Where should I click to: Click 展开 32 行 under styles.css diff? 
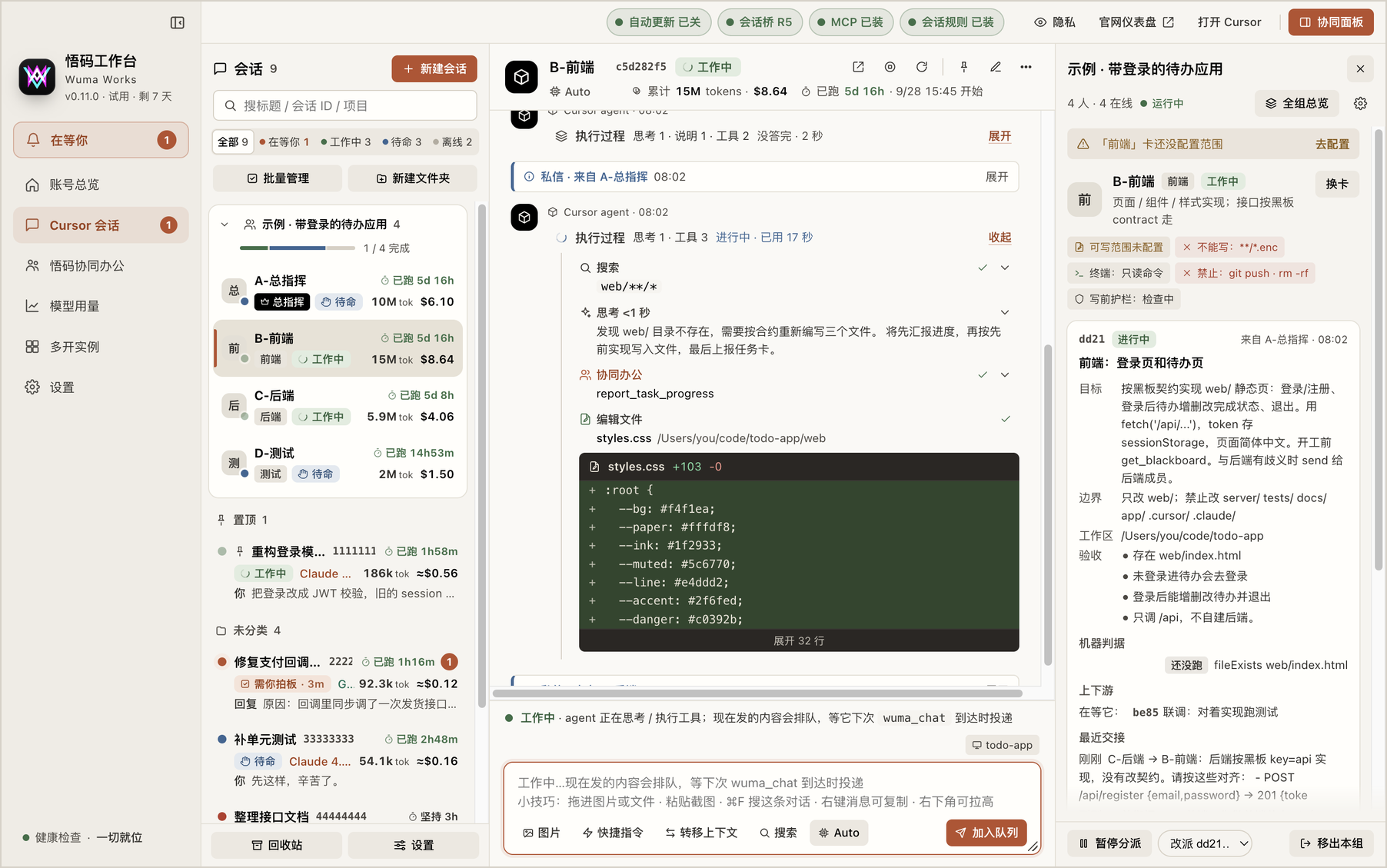point(799,640)
